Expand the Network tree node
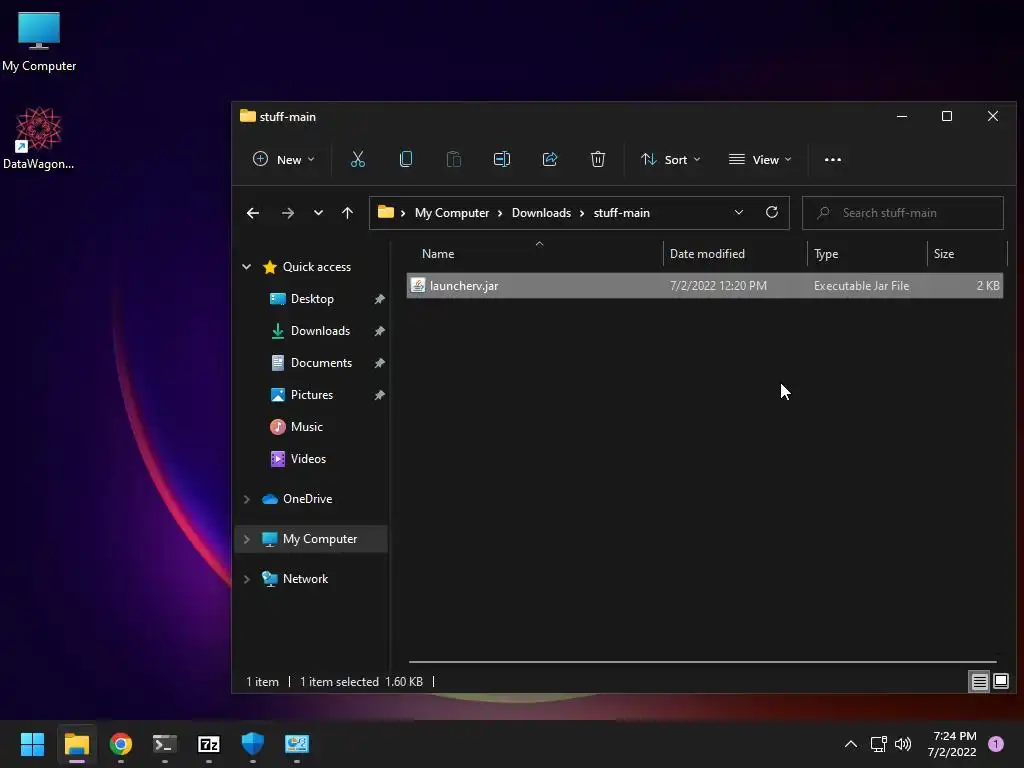 pos(246,579)
